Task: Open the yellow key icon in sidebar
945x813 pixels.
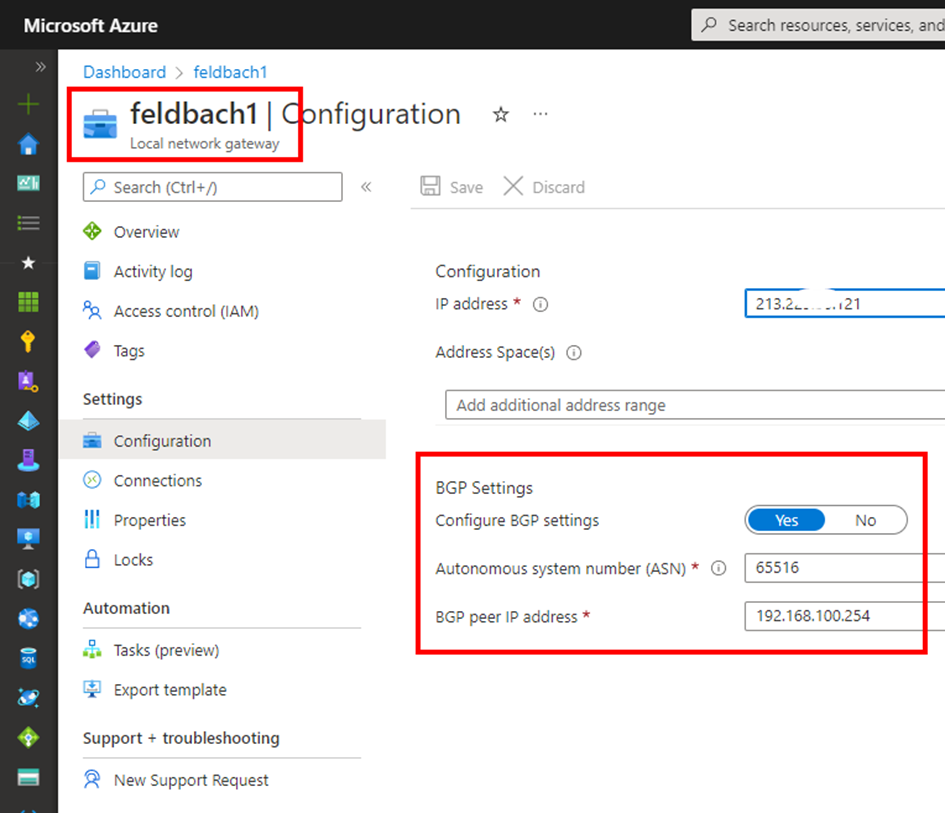Action: coord(28,341)
